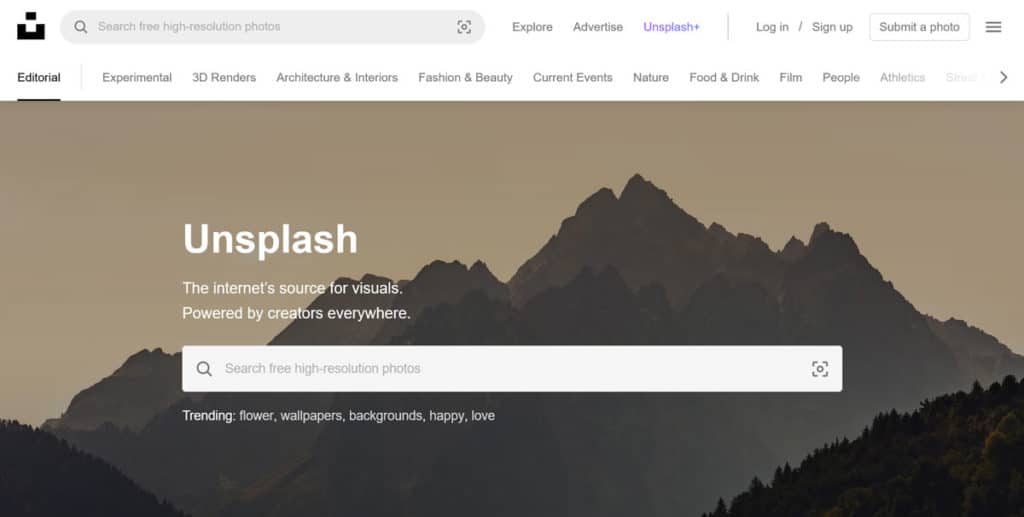Select Food & Drink category
The width and height of the screenshot is (1024, 517).
[x=724, y=77]
